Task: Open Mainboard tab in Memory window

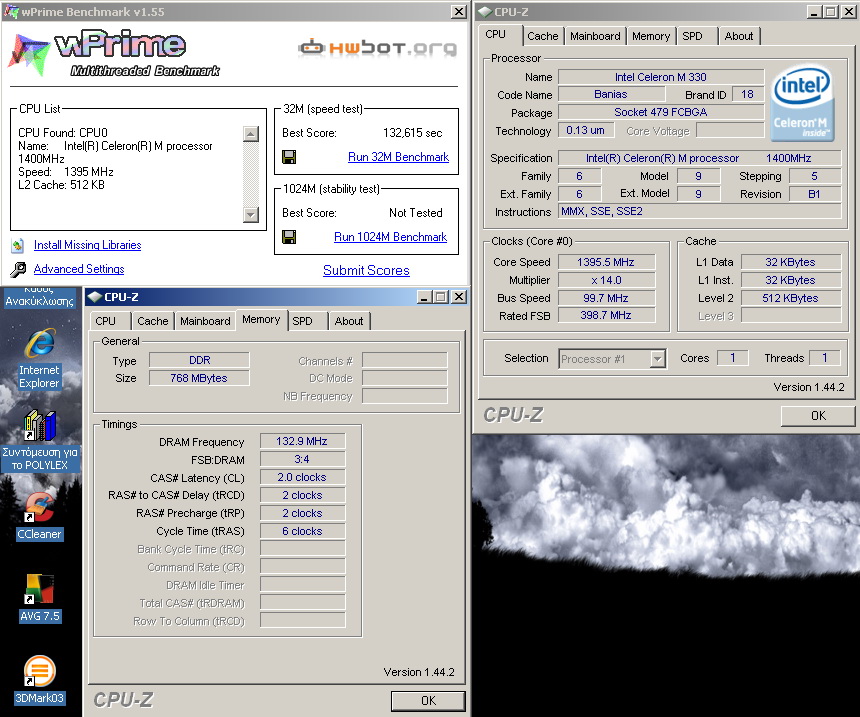Action: coord(205,321)
